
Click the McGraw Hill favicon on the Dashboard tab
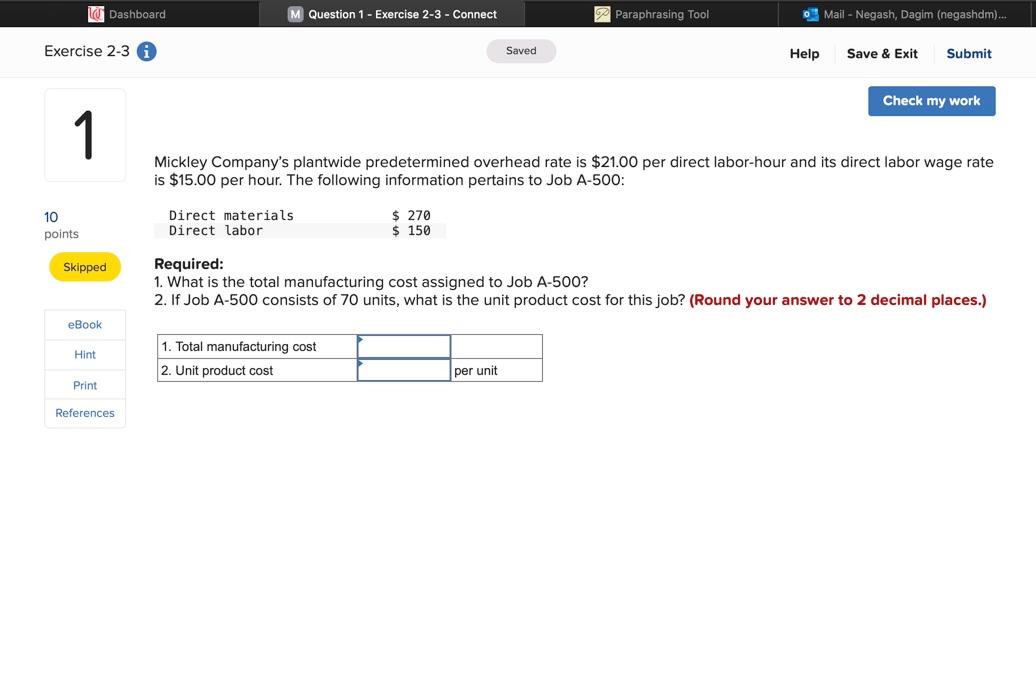96,14
